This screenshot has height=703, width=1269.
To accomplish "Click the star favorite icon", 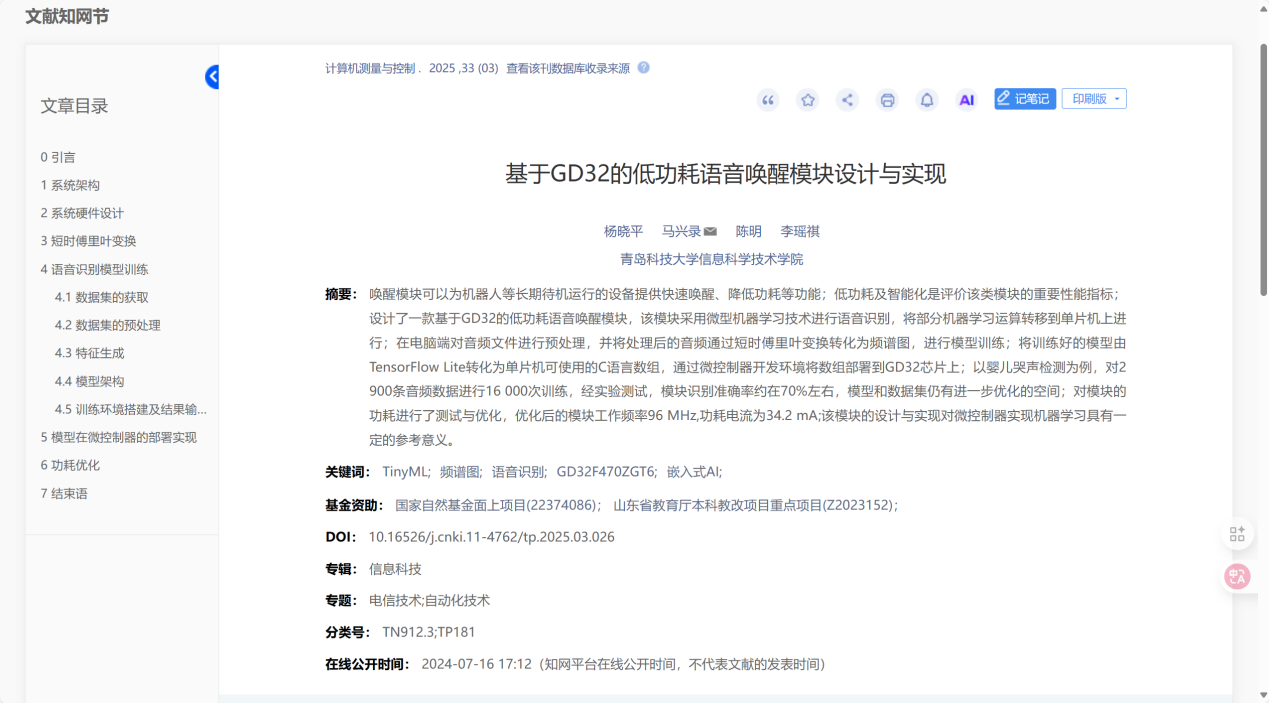I will tap(807, 100).
